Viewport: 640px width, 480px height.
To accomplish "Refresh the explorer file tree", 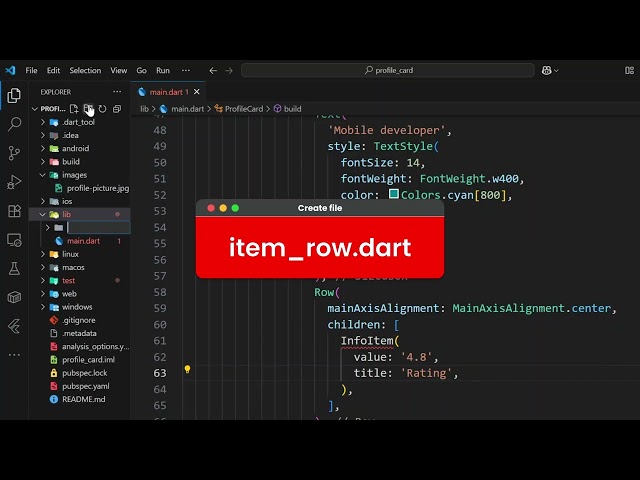I will 102,109.
